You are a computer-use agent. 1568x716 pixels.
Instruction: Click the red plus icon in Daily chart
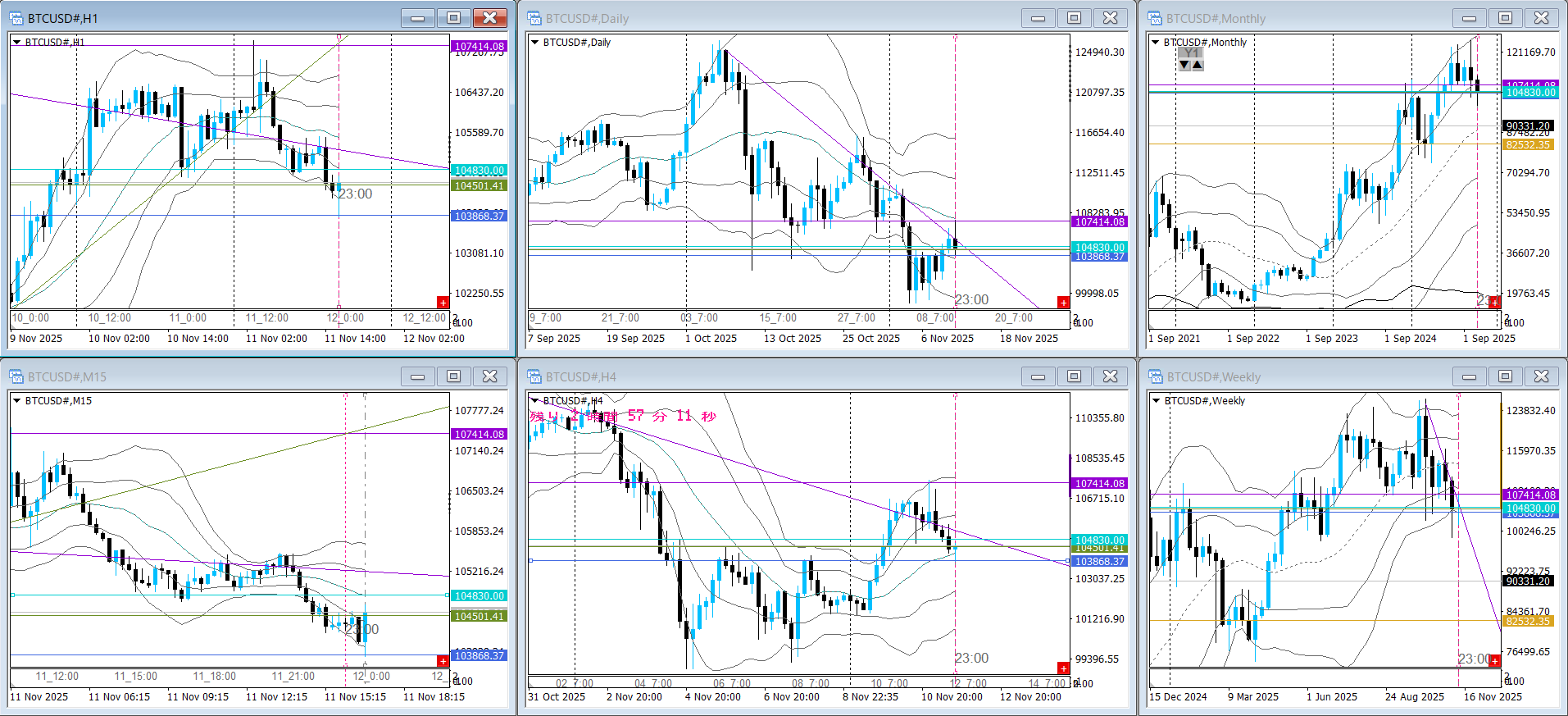tap(1063, 303)
